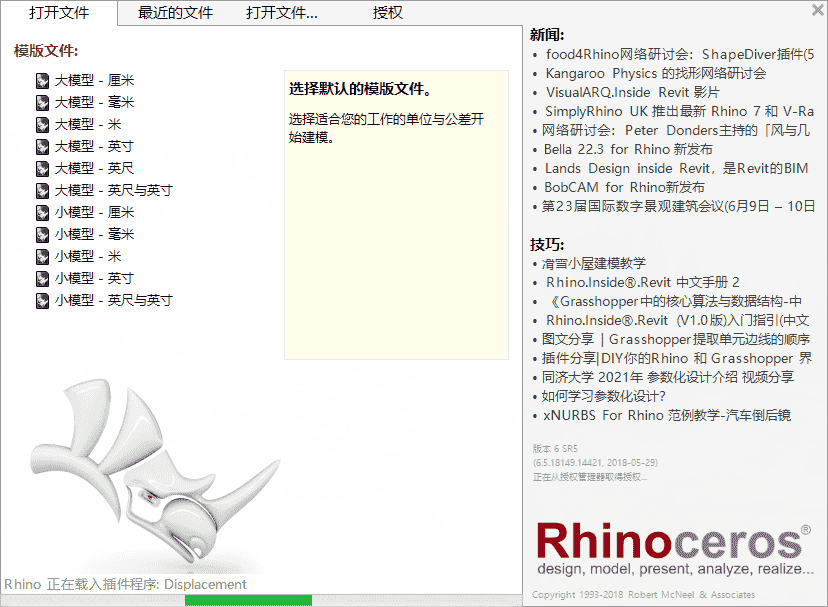Screen dimensions: 828x607
Task: Click the Rhino file icon beside 小模型 - 毫米
Action: [x=41, y=233]
